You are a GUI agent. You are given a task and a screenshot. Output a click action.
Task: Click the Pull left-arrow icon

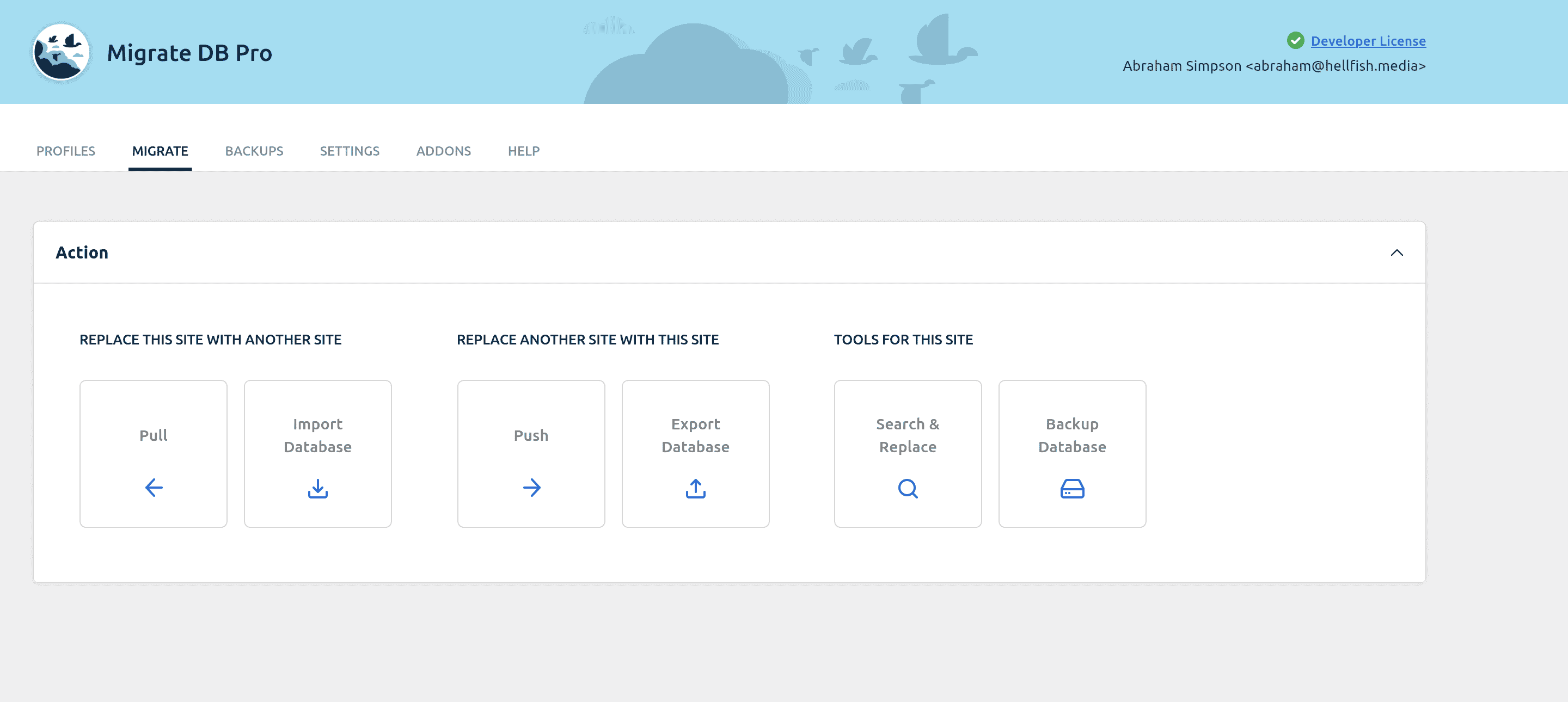(153, 488)
